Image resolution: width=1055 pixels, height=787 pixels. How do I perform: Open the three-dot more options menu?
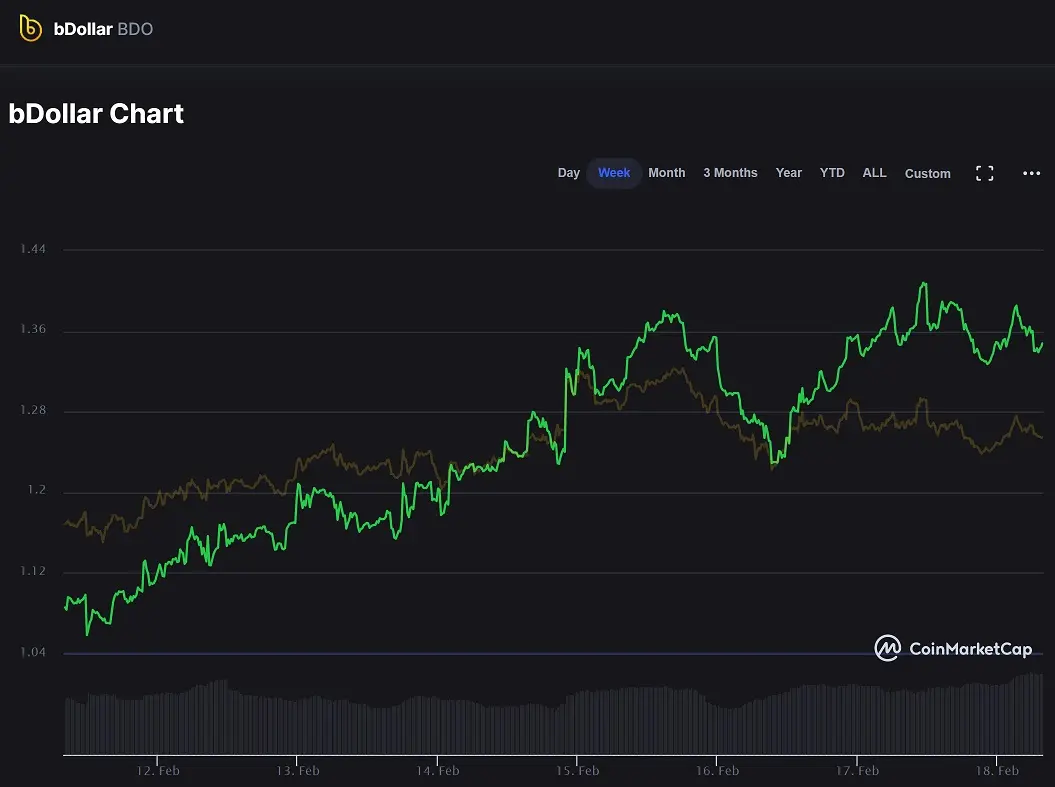(1031, 174)
